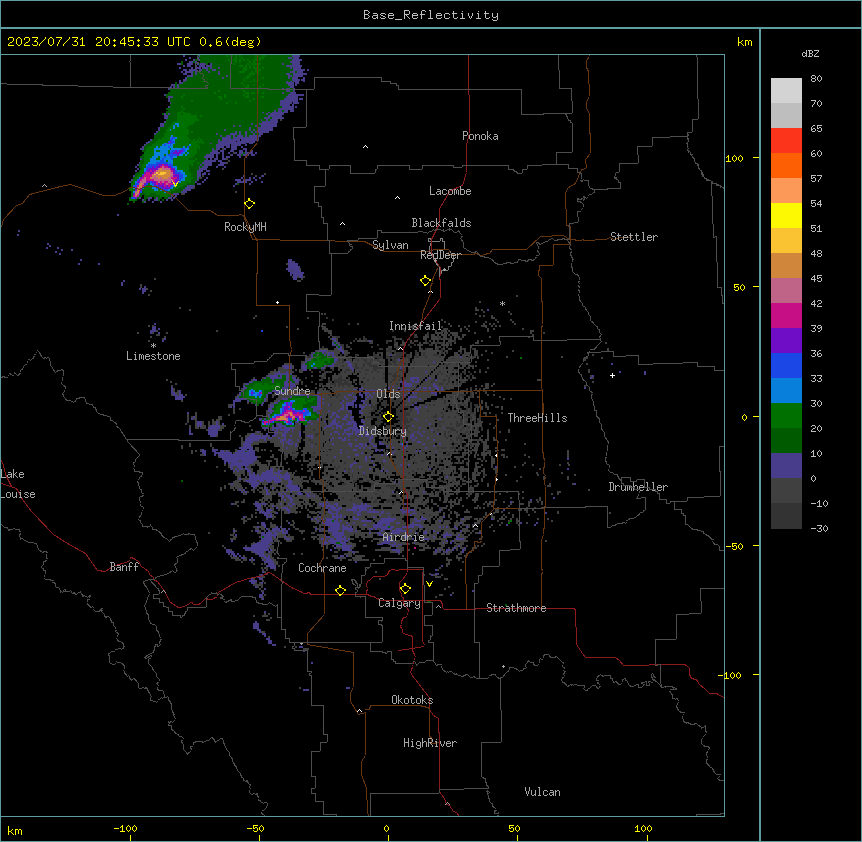Screen dimensions: 862x842
Task: Click the Lacombe city label
Action: [450, 191]
